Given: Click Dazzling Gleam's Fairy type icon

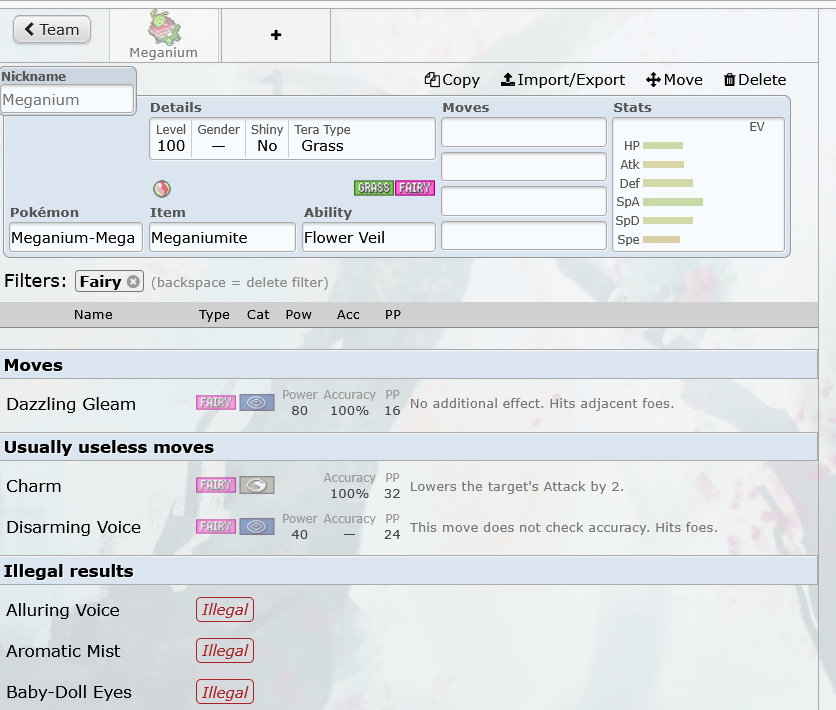Looking at the screenshot, I should (x=215, y=402).
